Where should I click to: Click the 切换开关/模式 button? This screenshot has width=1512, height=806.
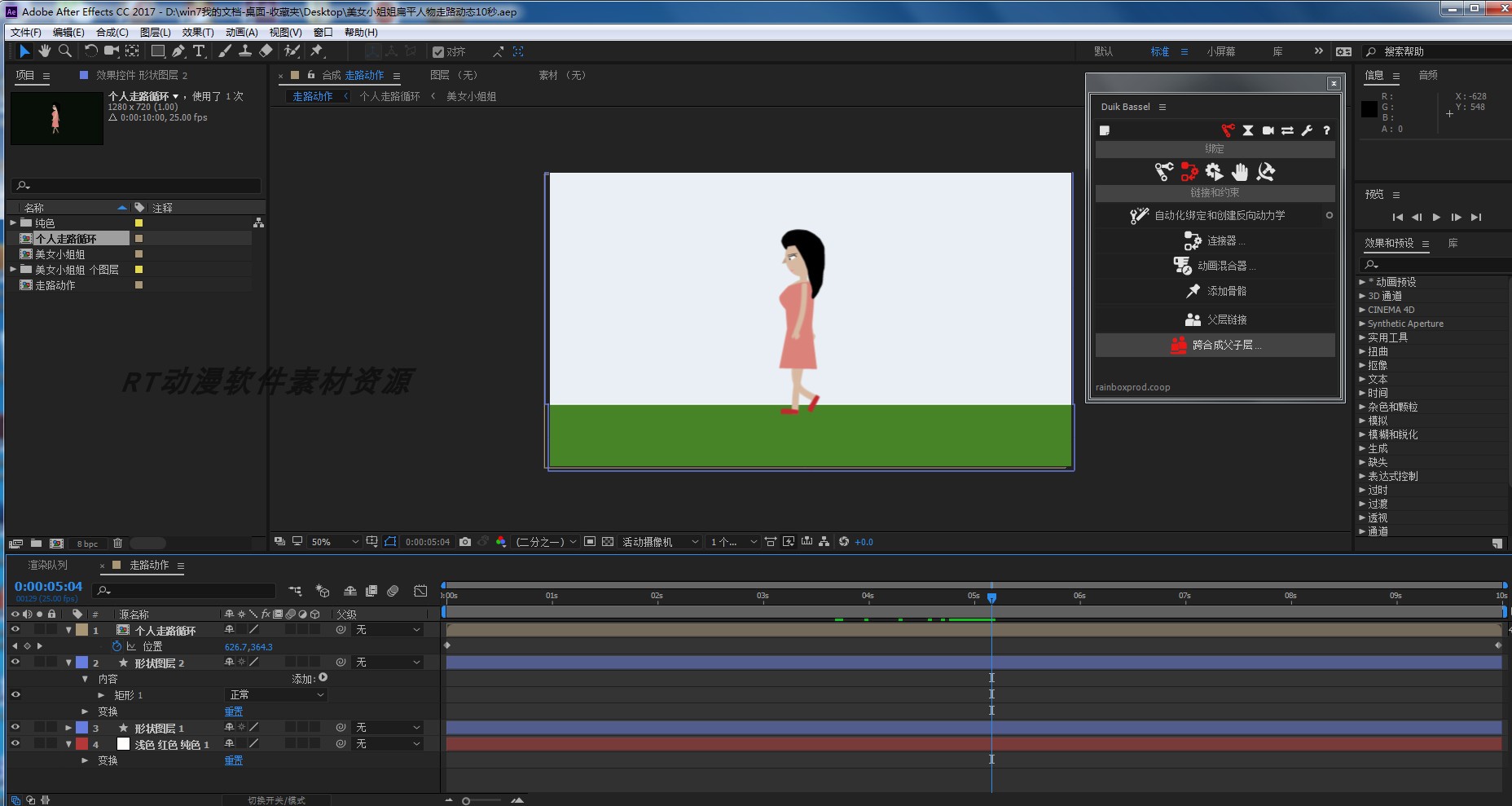[x=276, y=800]
